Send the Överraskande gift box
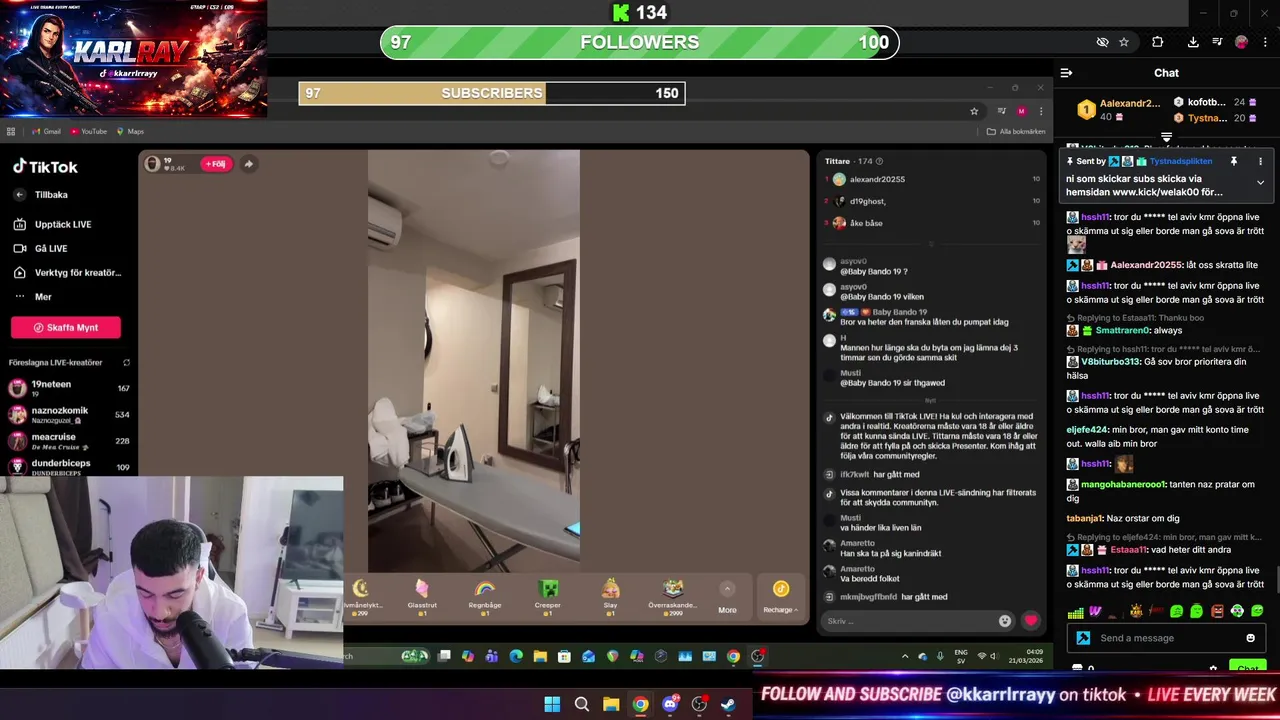Image resolution: width=1280 pixels, height=720 pixels. pos(673,596)
